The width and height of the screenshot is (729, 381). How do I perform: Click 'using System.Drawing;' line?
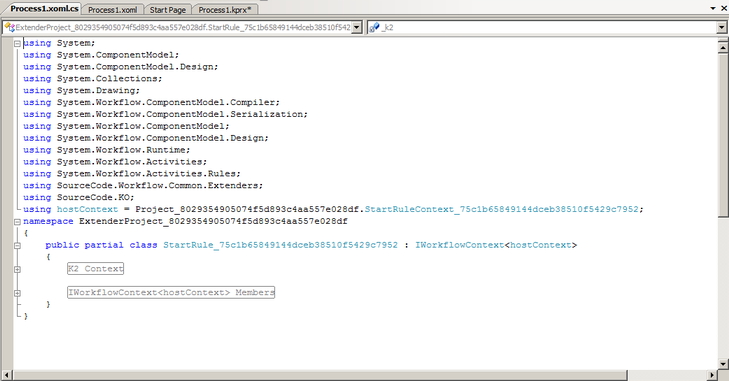(x=81, y=90)
